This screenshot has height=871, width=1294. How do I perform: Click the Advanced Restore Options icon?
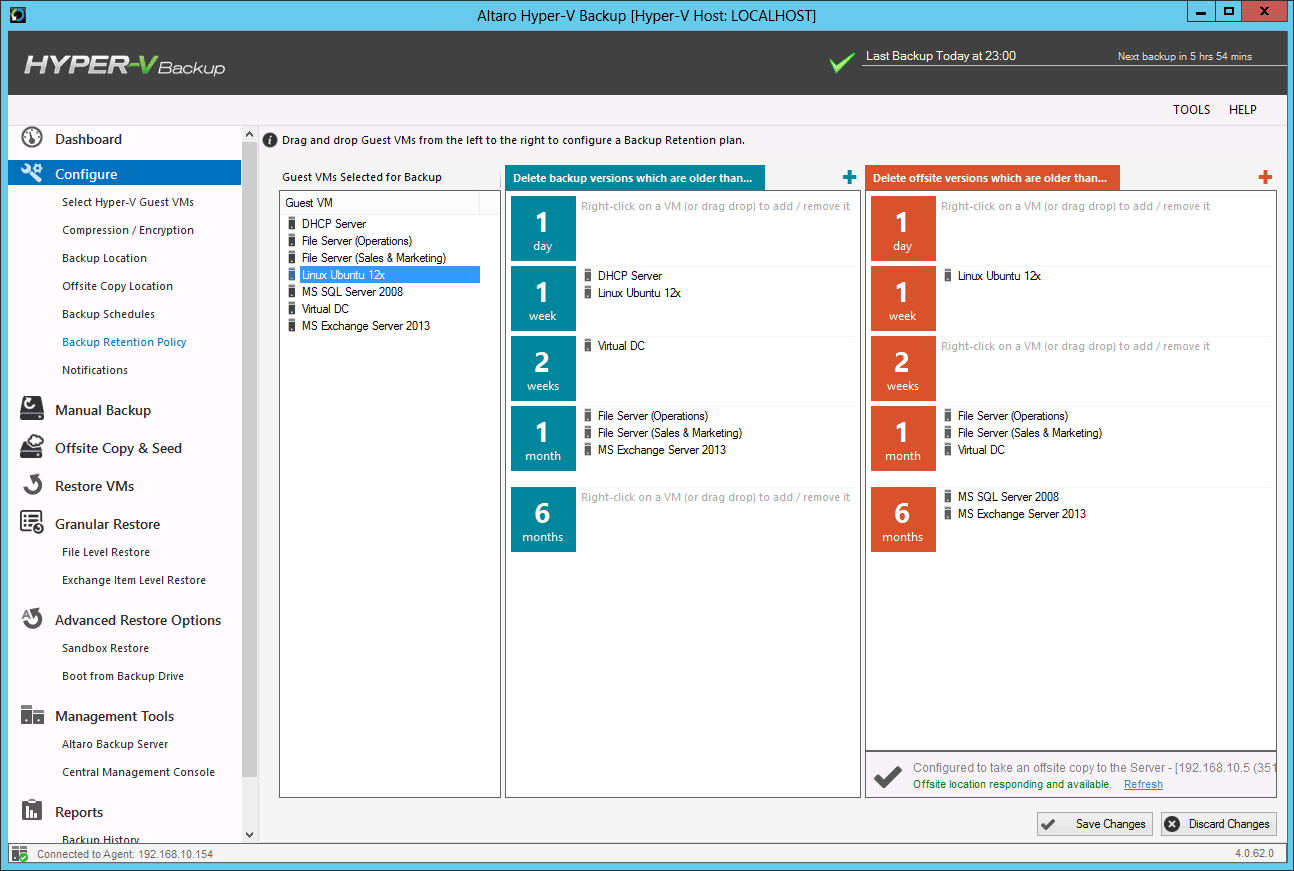click(32, 619)
